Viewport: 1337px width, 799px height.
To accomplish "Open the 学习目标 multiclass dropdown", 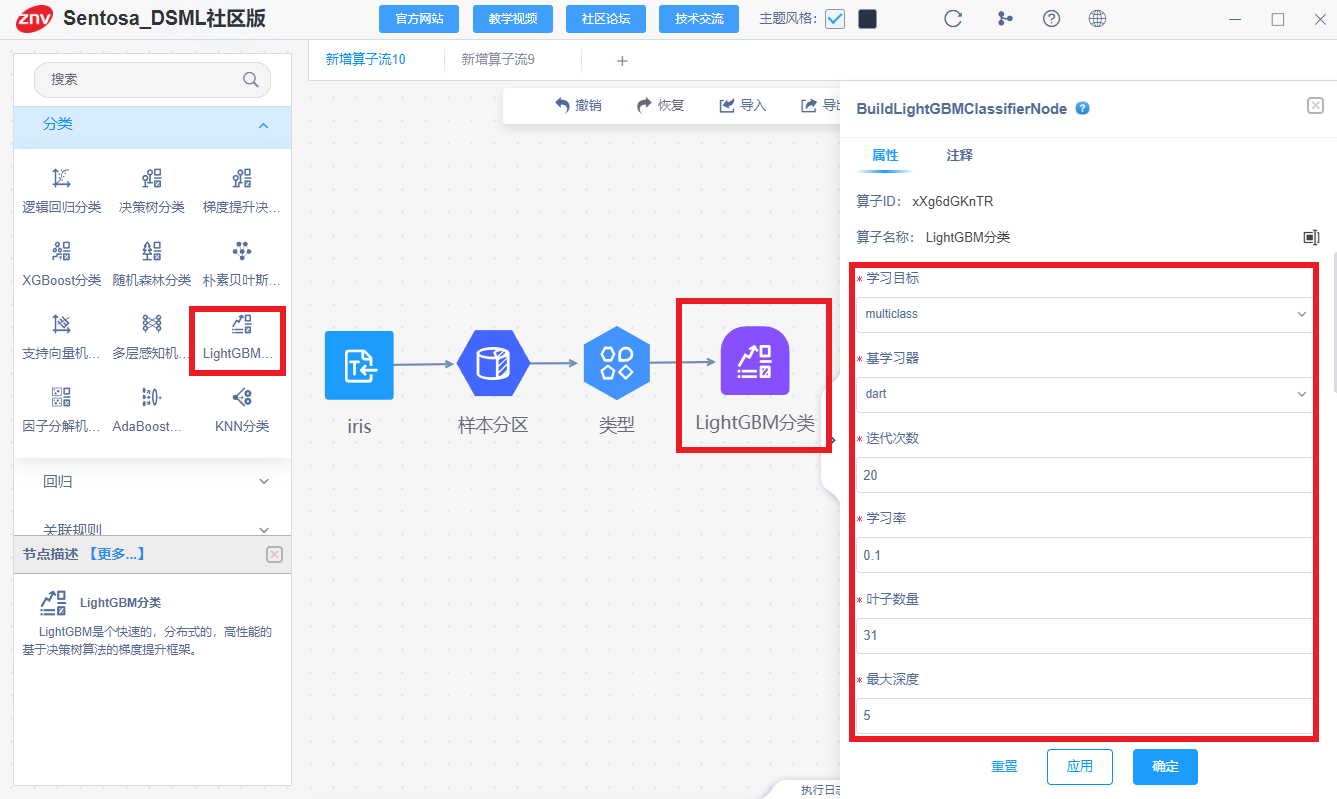I will [1084, 314].
